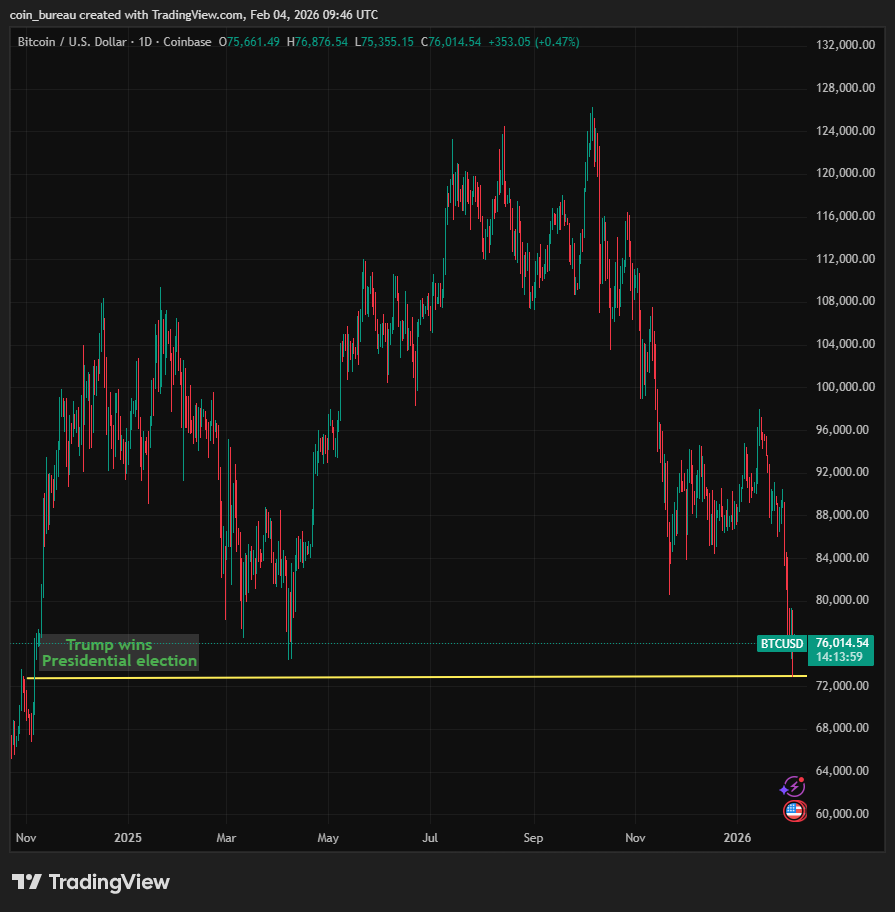Click the 96,000.00 price axis label
This screenshot has width=895, height=912.
pyautogui.click(x=842, y=429)
